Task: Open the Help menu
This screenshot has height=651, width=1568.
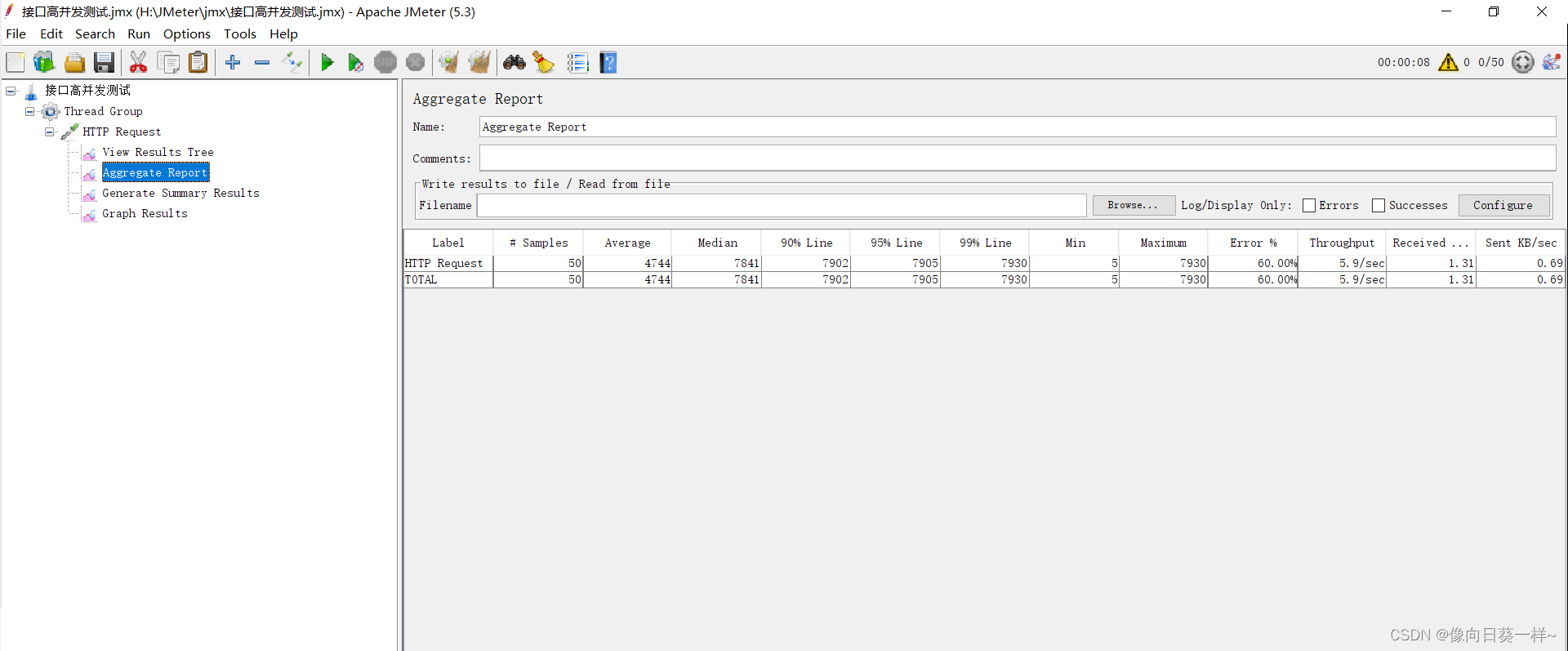Action: click(x=283, y=34)
